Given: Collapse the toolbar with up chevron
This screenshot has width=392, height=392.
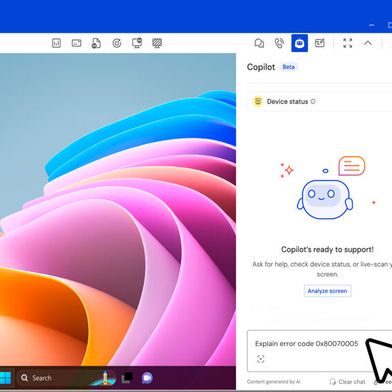Looking at the screenshot, I should [368, 43].
